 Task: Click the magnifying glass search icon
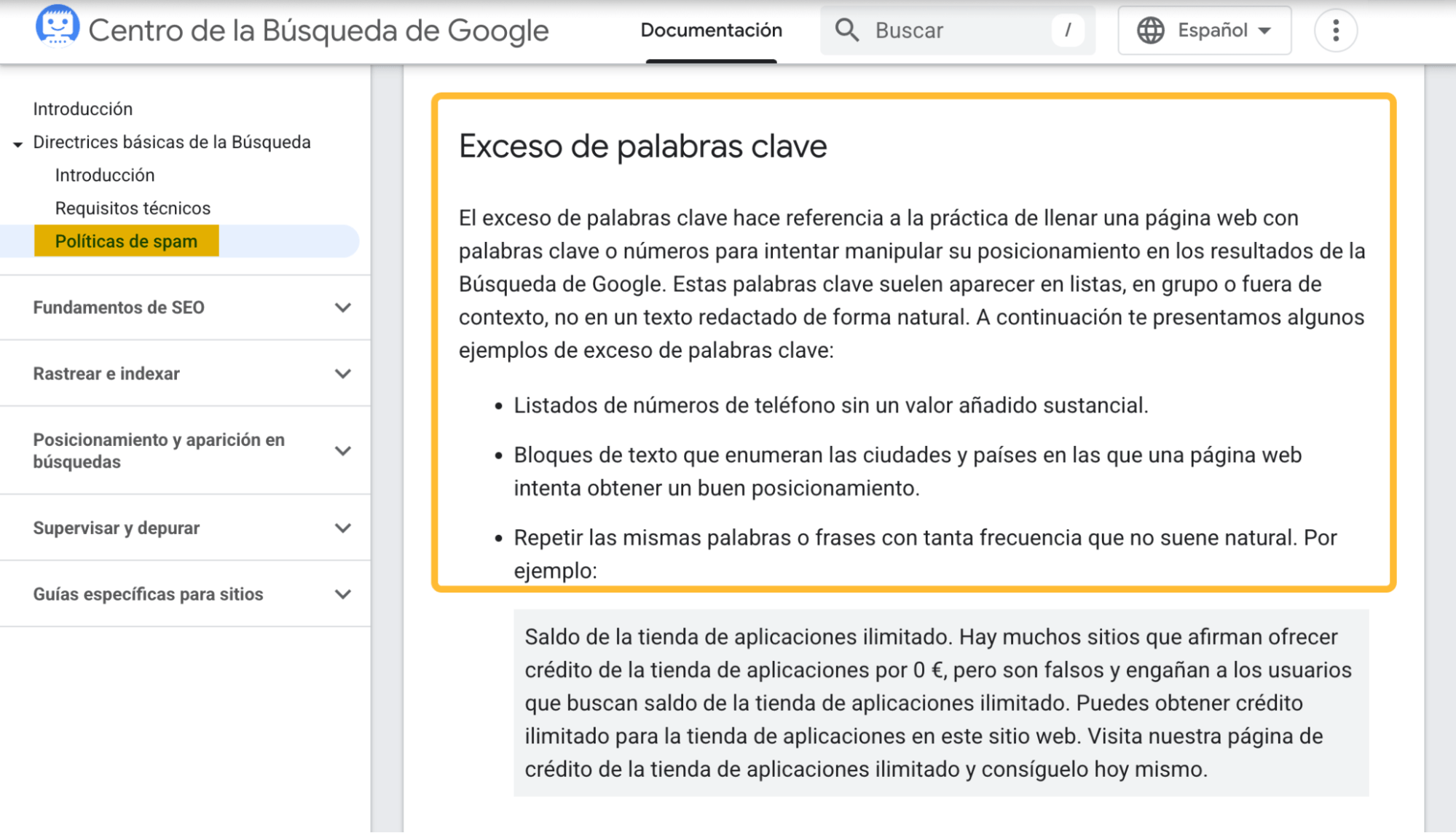[x=847, y=30]
